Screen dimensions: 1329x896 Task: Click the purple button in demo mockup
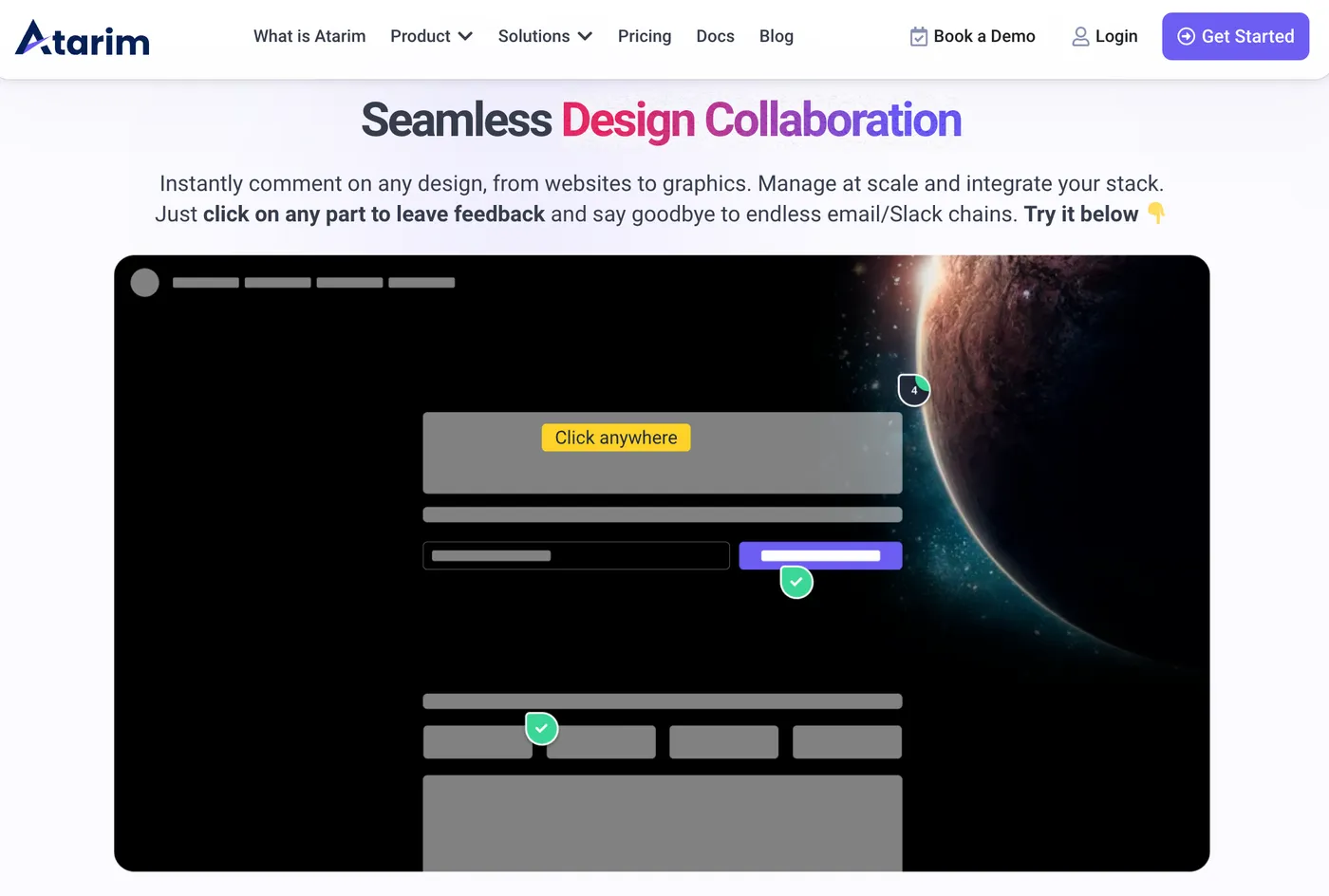[x=820, y=555]
